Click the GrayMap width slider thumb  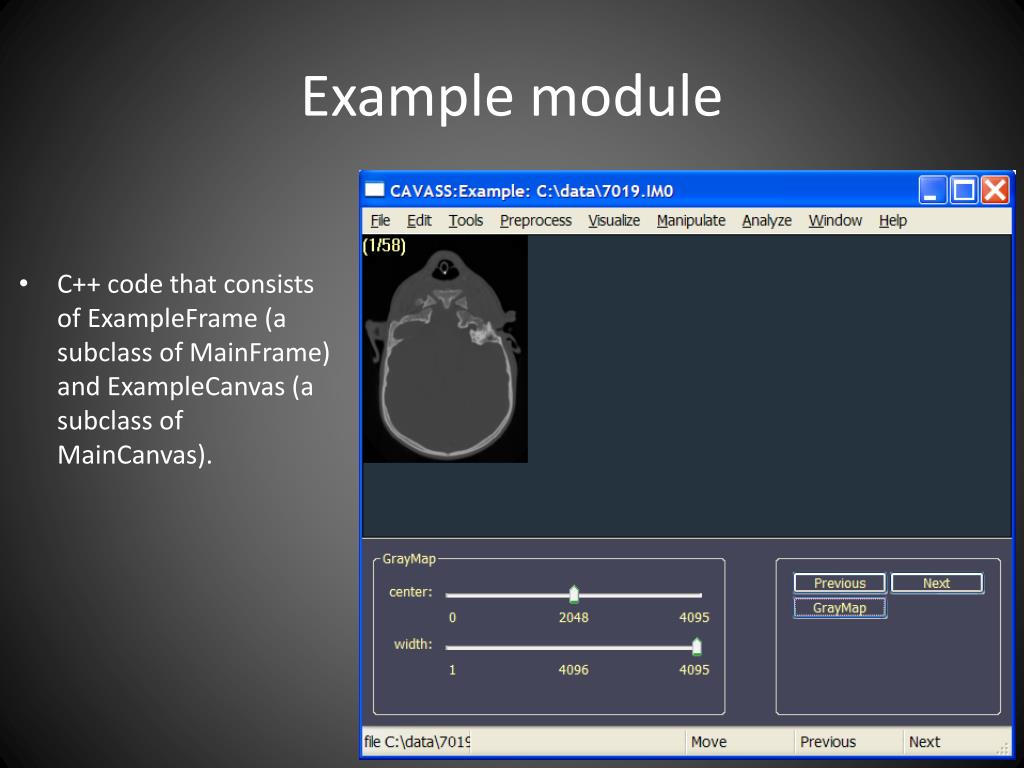696,647
